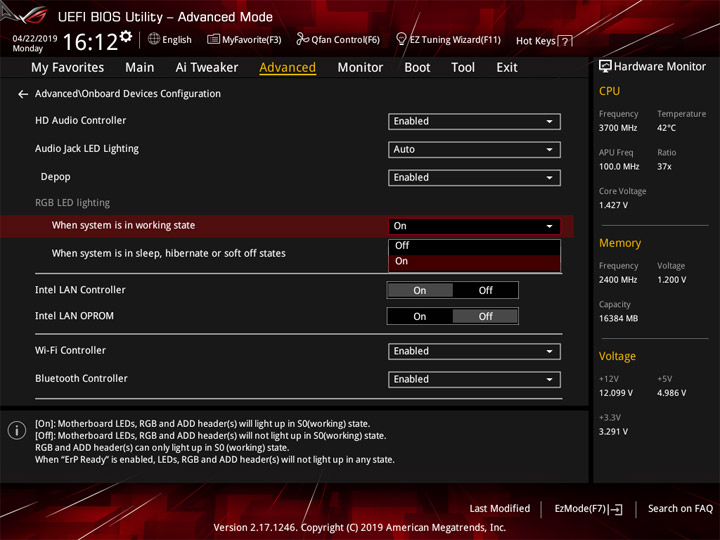Select English language option
Viewport: 720px width, 540px height.
point(177,40)
